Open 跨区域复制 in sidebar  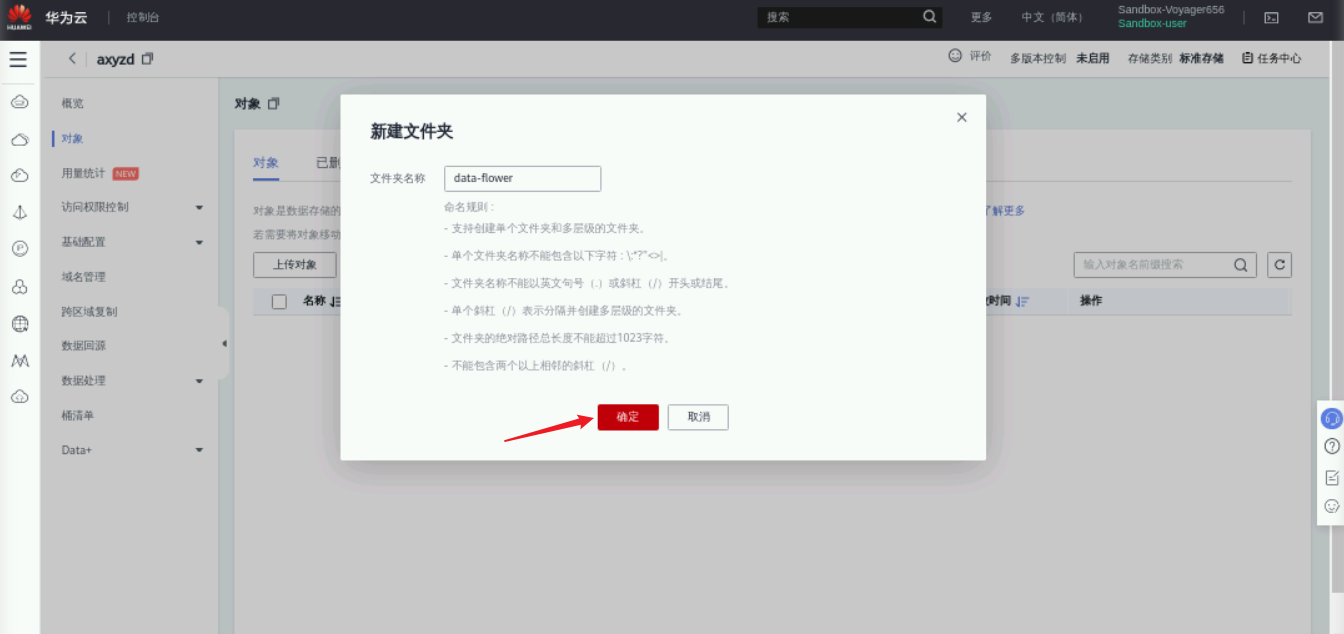[x=89, y=312]
